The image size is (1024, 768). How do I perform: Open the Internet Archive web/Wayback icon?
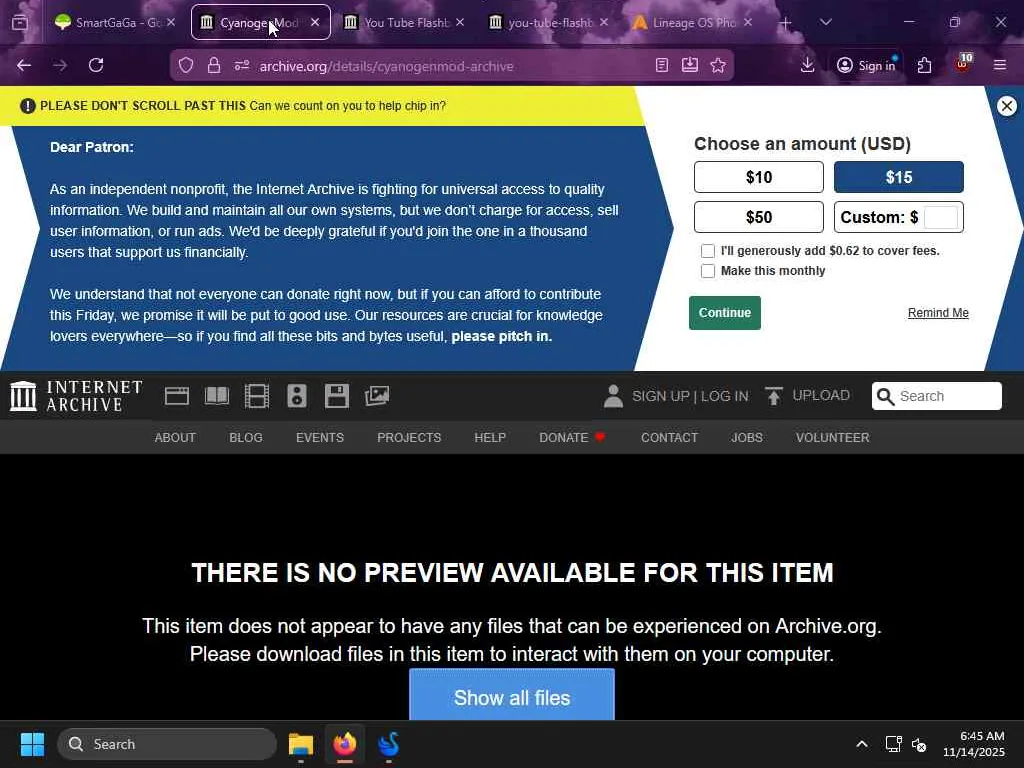pos(176,396)
